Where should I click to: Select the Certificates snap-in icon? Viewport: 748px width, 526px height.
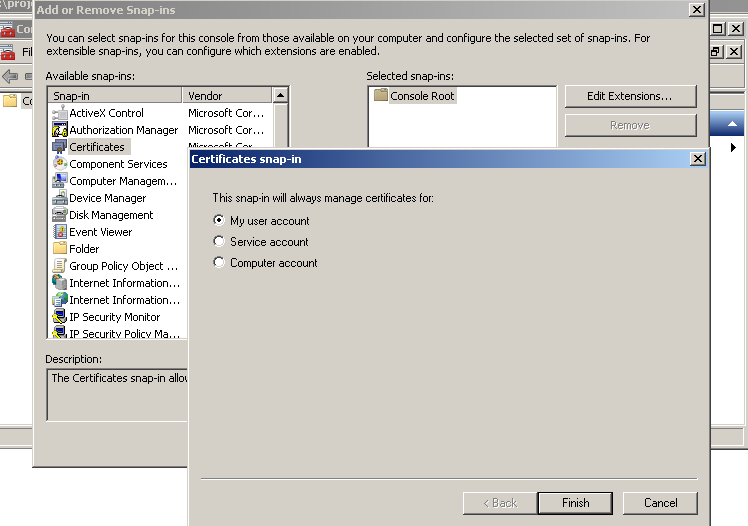[60, 147]
